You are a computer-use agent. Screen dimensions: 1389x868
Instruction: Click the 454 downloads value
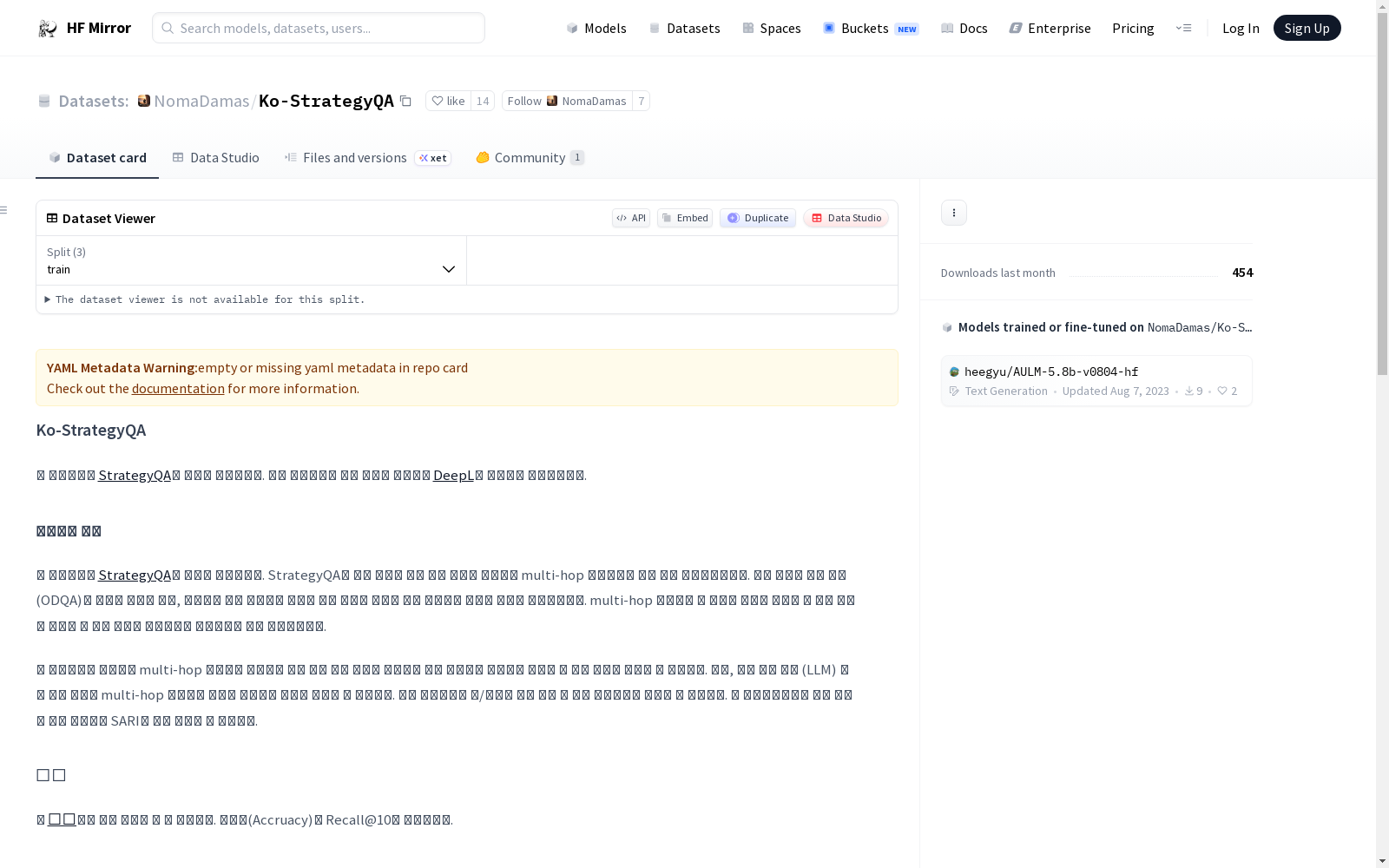pos(1242,273)
